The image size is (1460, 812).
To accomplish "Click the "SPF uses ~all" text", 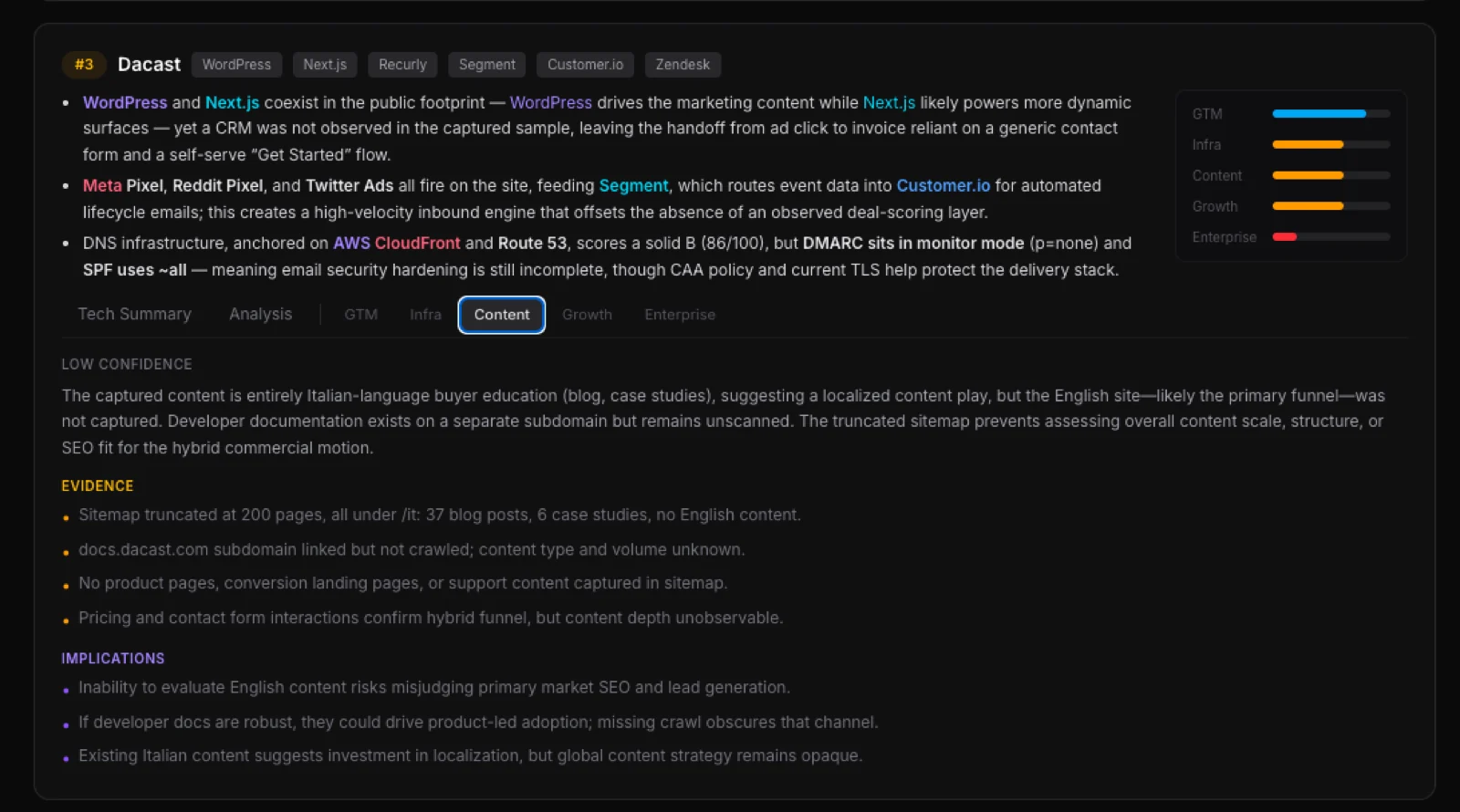I will click(x=135, y=270).
